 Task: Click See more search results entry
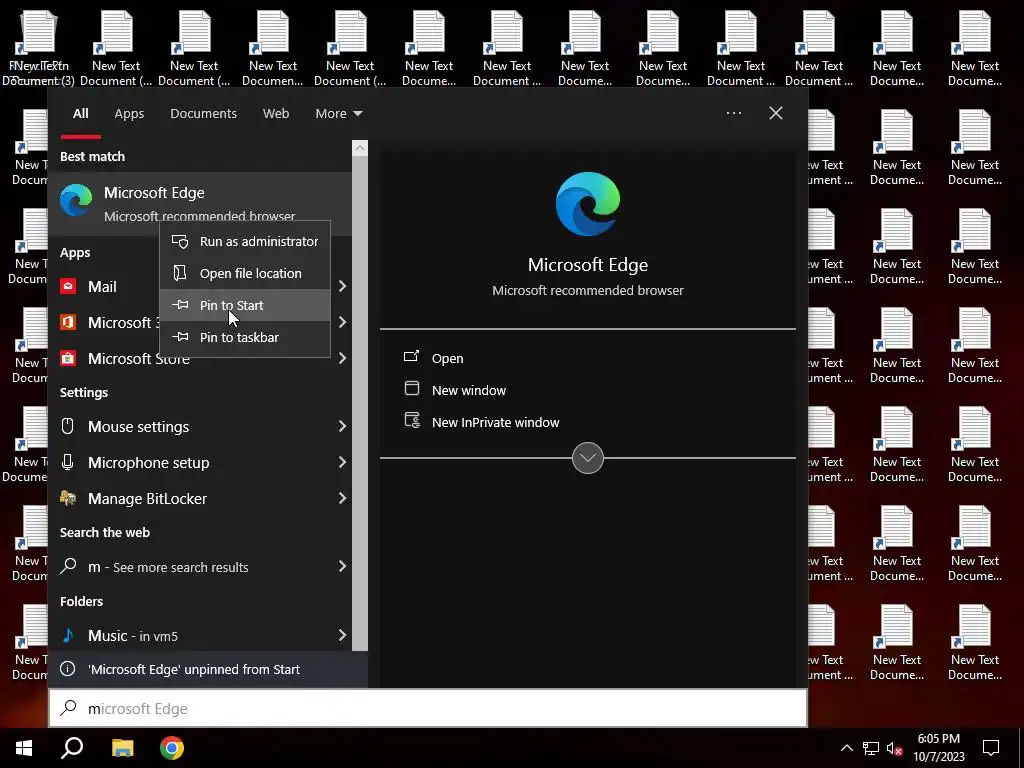point(200,566)
